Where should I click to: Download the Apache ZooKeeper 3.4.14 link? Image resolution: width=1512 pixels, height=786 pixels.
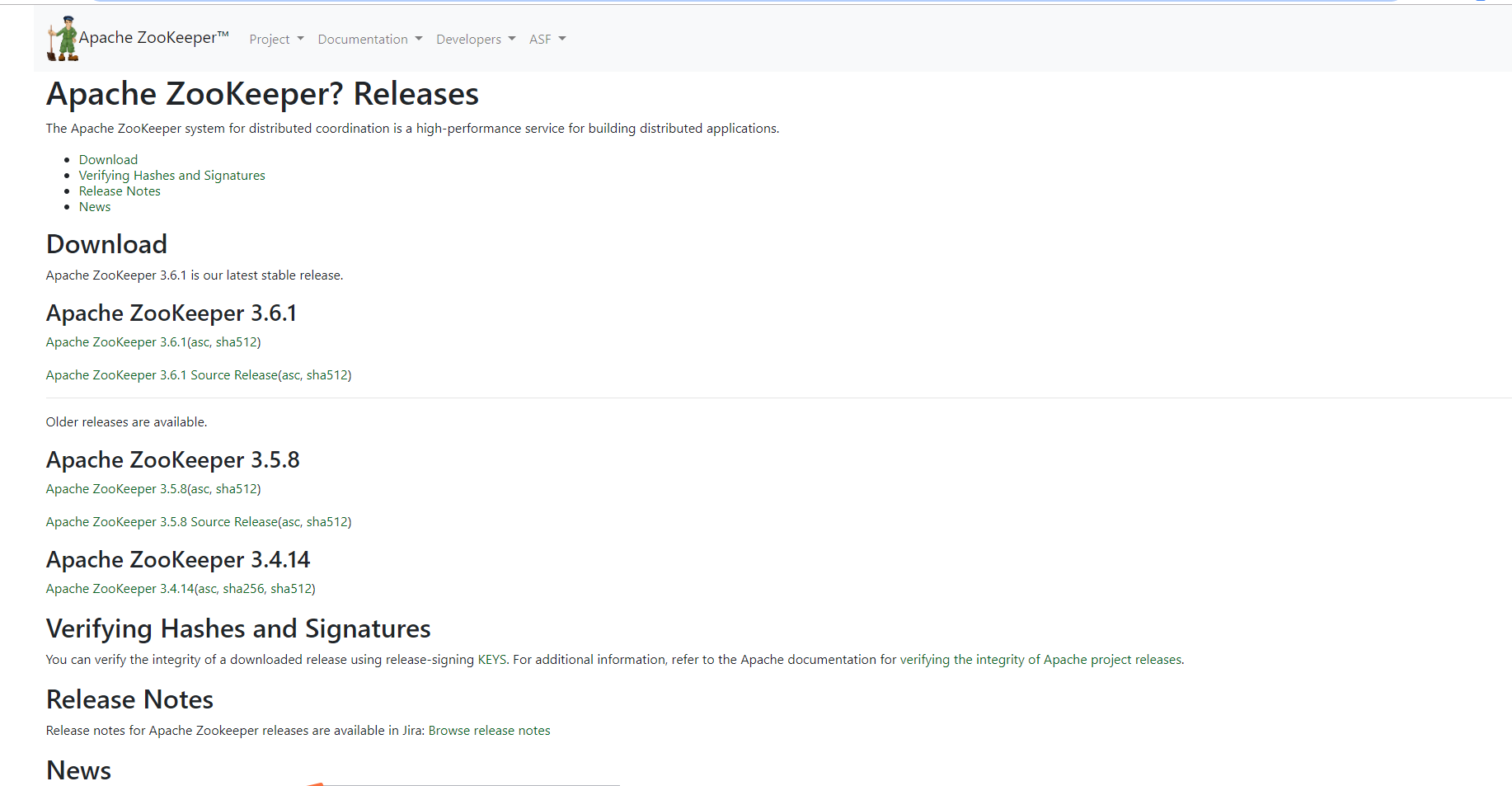pos(120,589)
